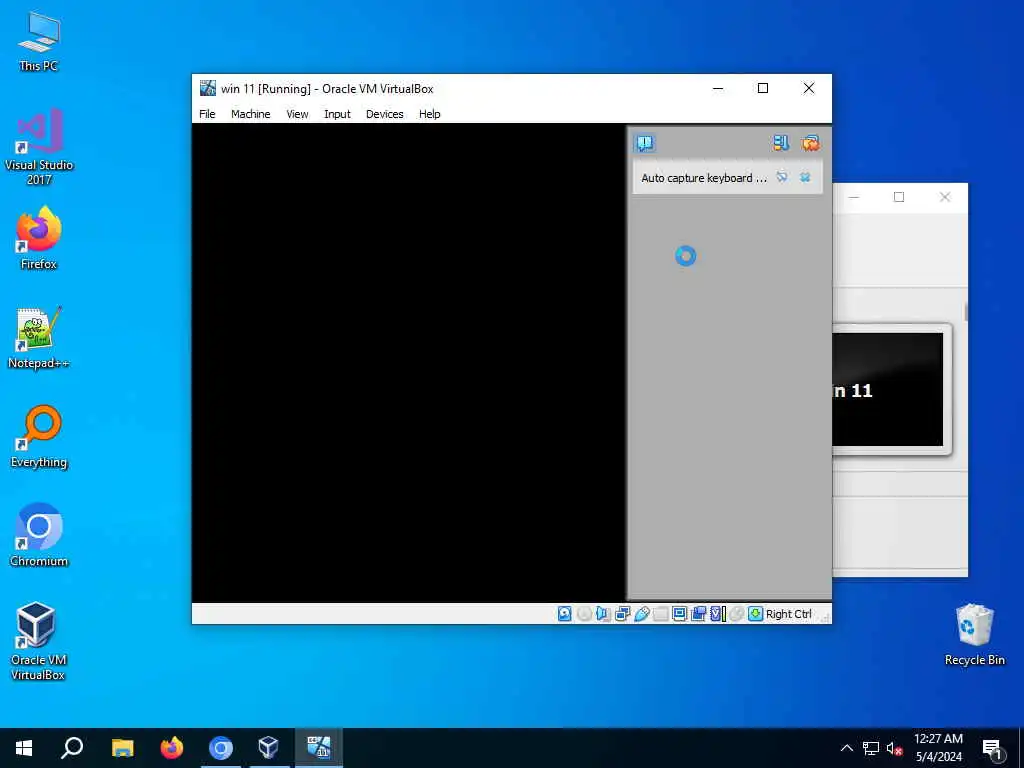
Task: Expand the Auto capture keyboard notification text
Action: [704, 178]
